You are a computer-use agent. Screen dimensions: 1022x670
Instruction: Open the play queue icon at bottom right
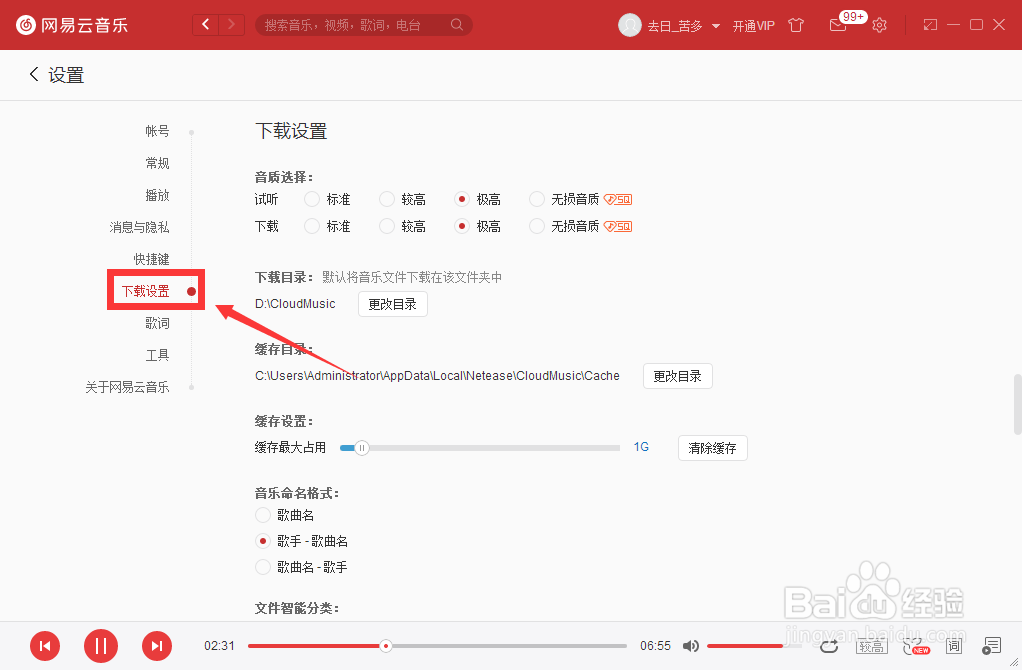click(x=991, y=646)
